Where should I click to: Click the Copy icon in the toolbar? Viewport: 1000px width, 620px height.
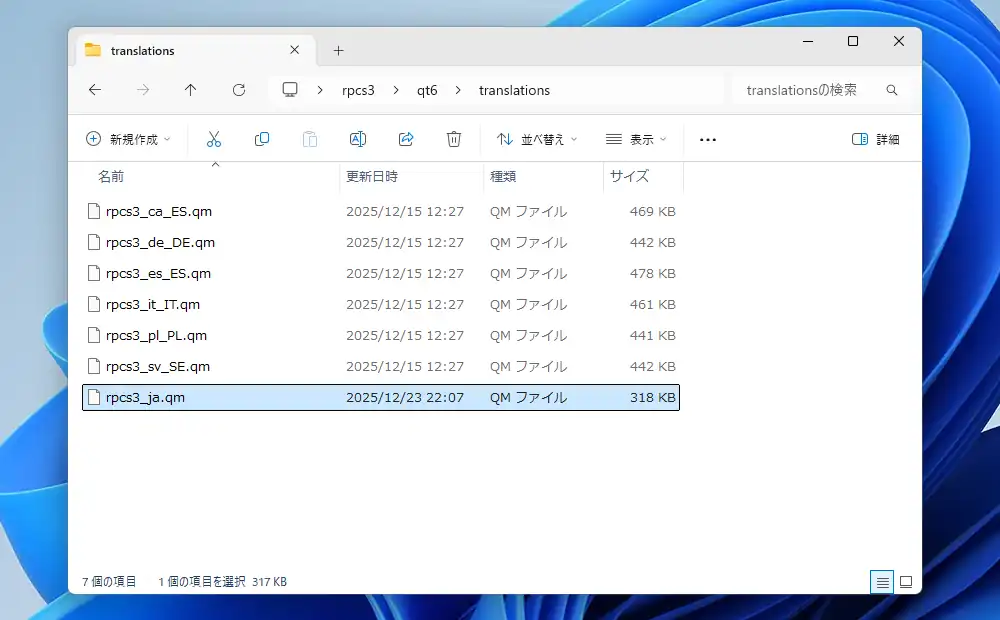click(x=261, y=139)
